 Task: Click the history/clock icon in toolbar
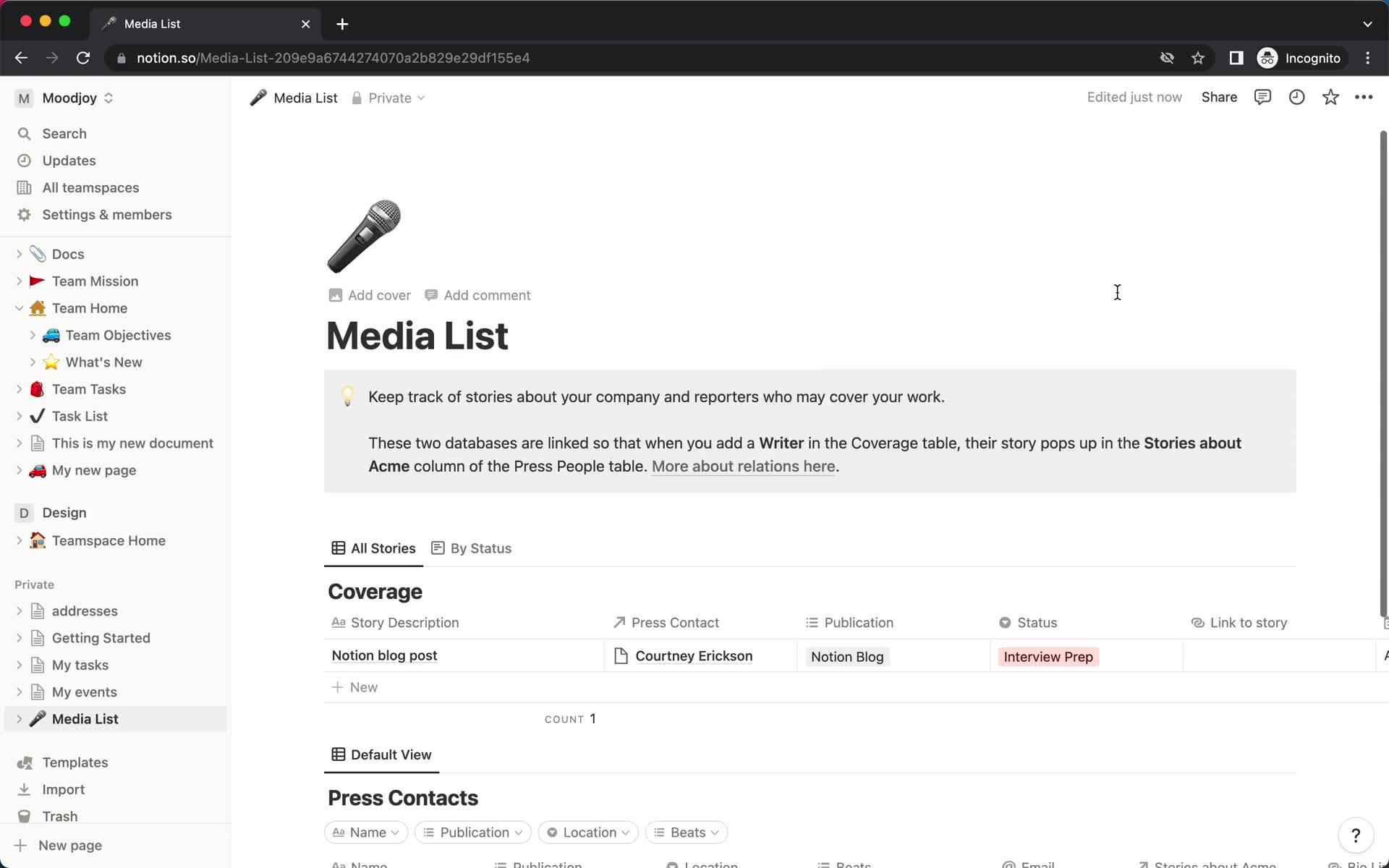[x=1297, y=98]
